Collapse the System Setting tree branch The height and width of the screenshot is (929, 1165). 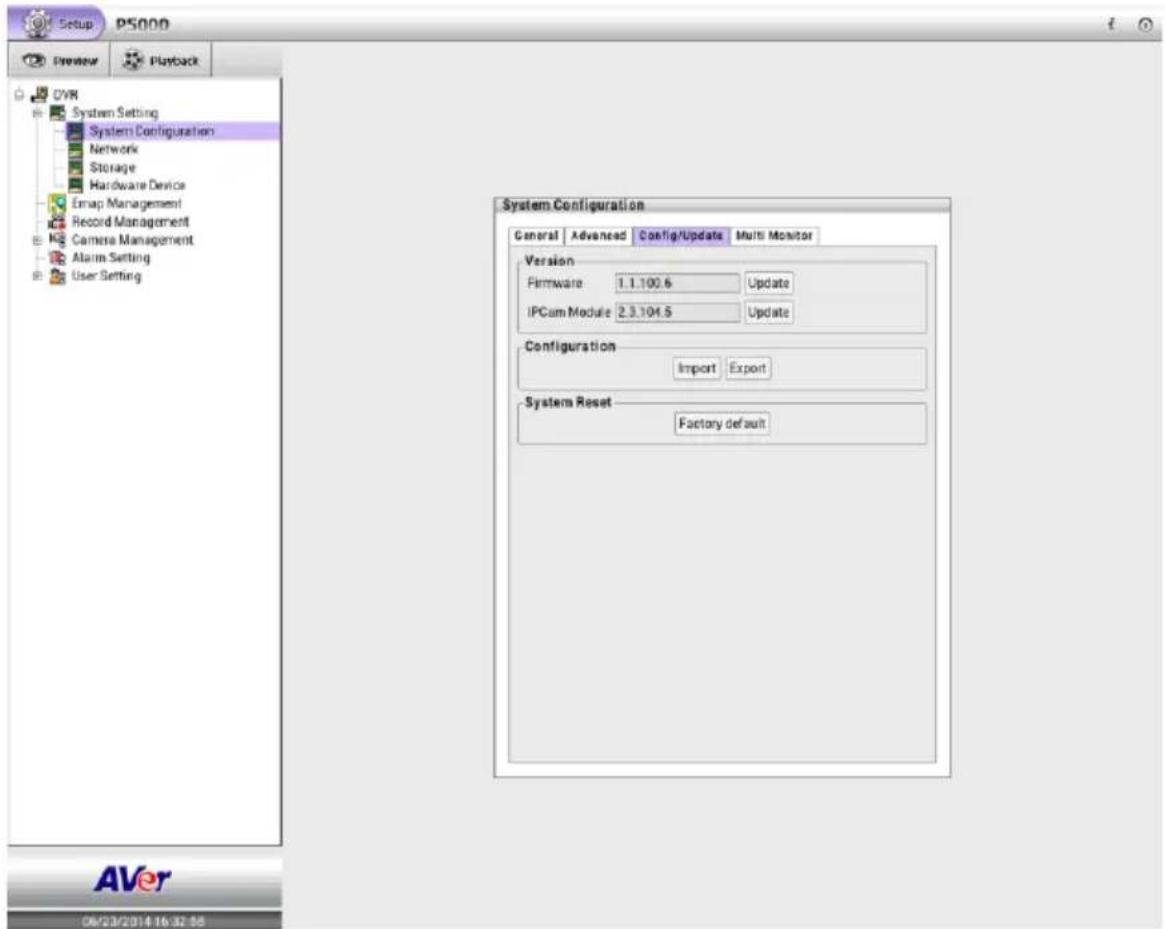37,113
